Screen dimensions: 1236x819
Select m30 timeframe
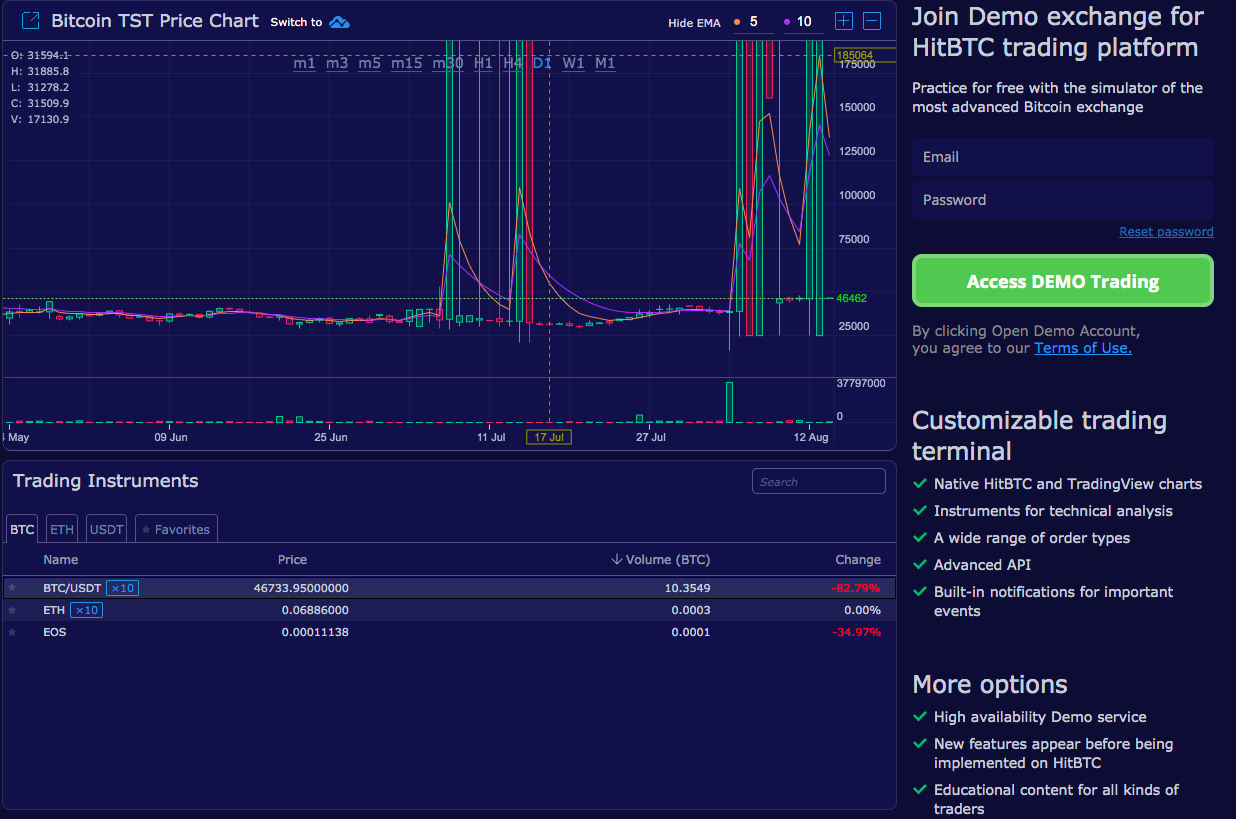(447, 63)
